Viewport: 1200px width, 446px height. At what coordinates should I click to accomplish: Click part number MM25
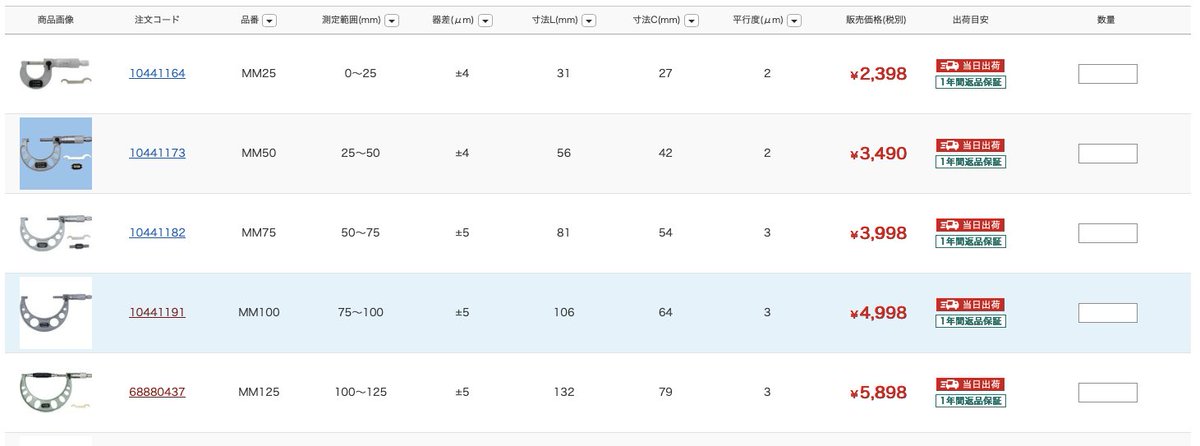(259, 74)
